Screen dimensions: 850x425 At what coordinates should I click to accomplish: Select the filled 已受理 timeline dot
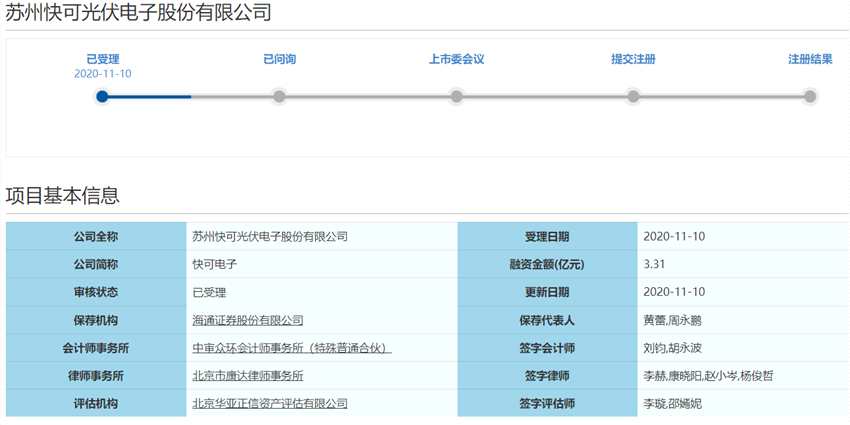(102, 96)
